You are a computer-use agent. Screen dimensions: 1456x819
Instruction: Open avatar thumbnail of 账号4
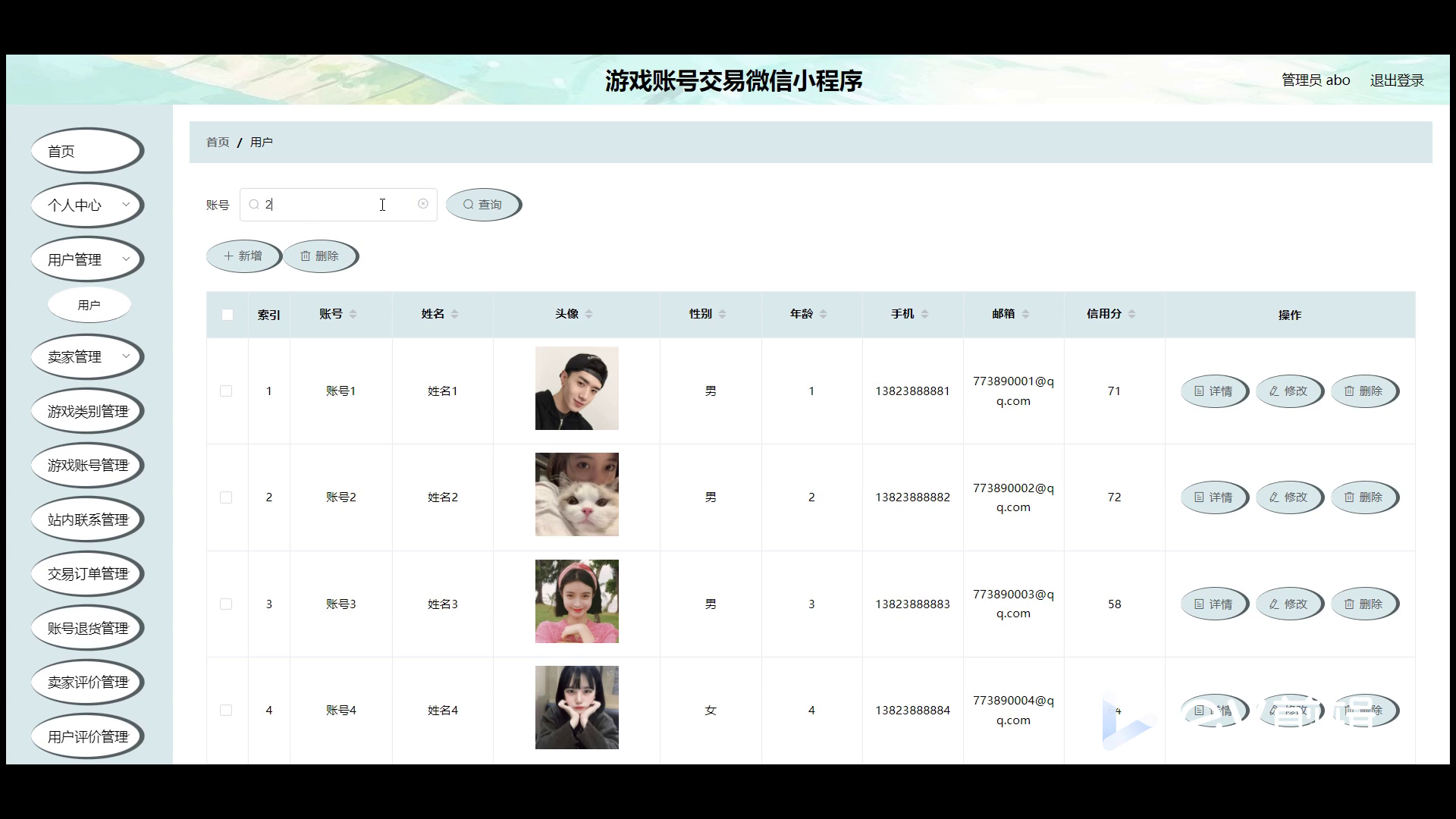[x=577, y=708]
